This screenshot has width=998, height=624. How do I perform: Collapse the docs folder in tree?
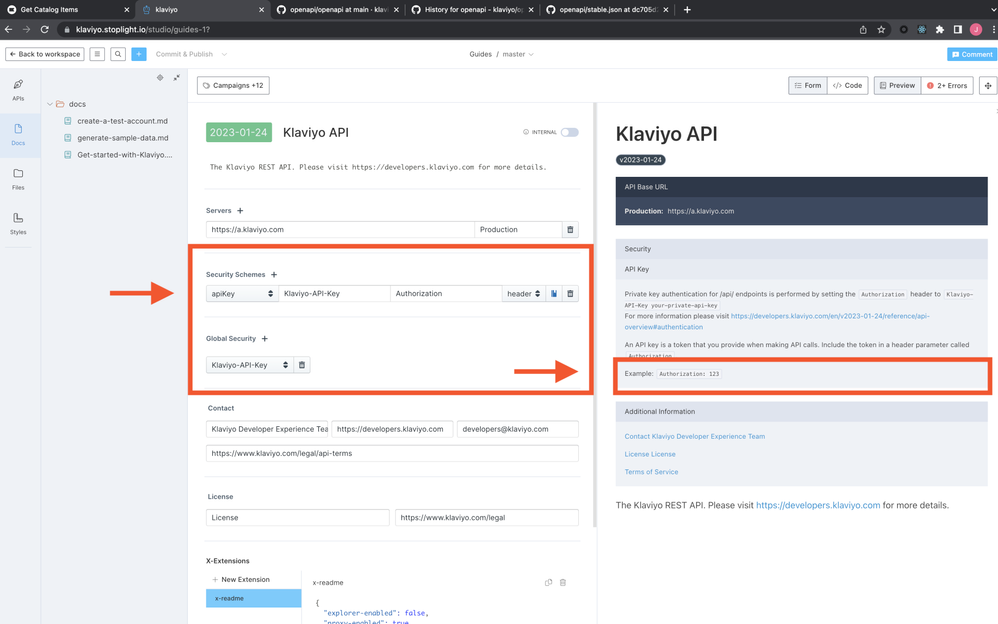pyautogui.click(x=50, y=104)
